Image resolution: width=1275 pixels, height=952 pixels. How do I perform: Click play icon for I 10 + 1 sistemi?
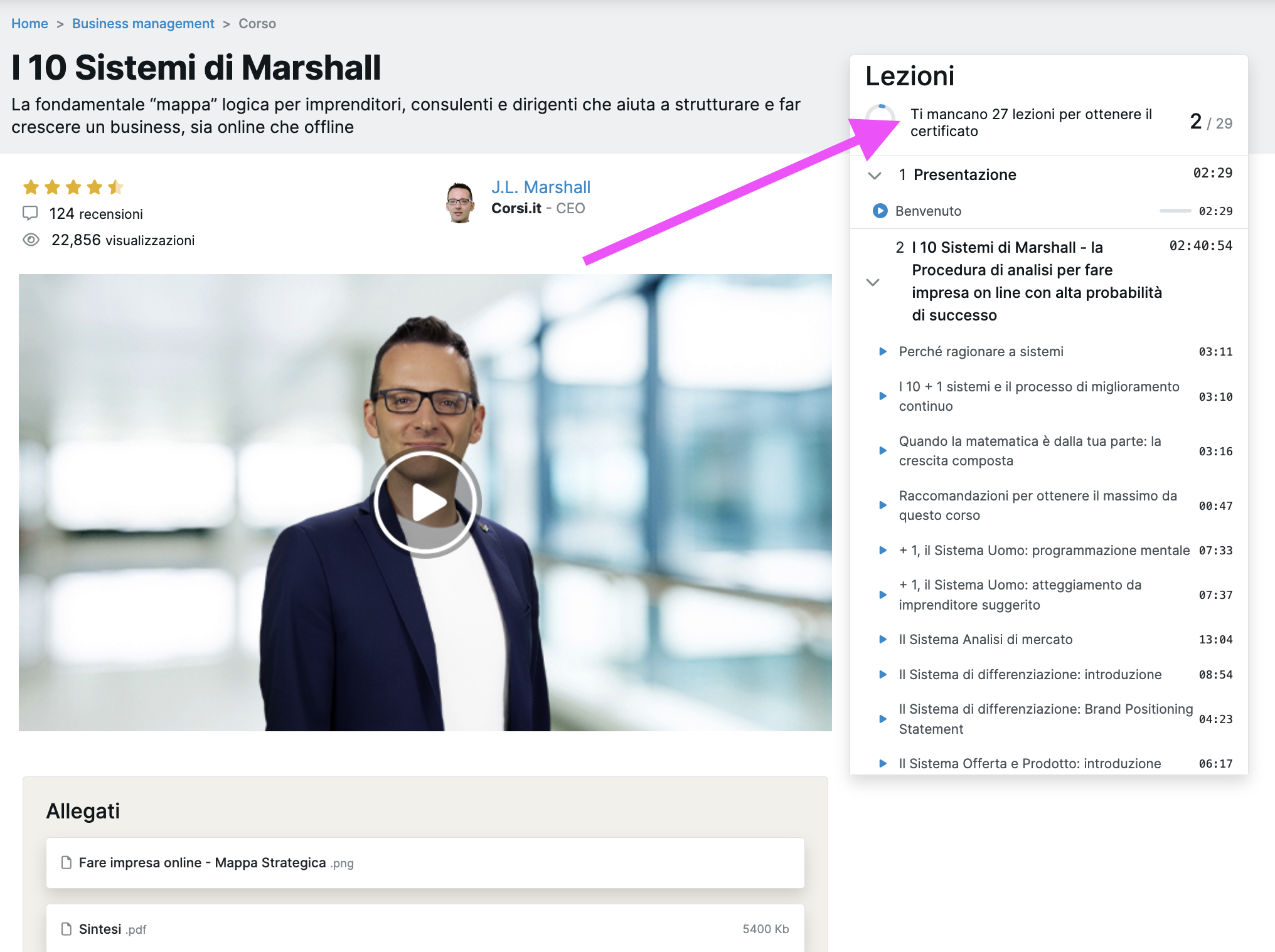883,396
